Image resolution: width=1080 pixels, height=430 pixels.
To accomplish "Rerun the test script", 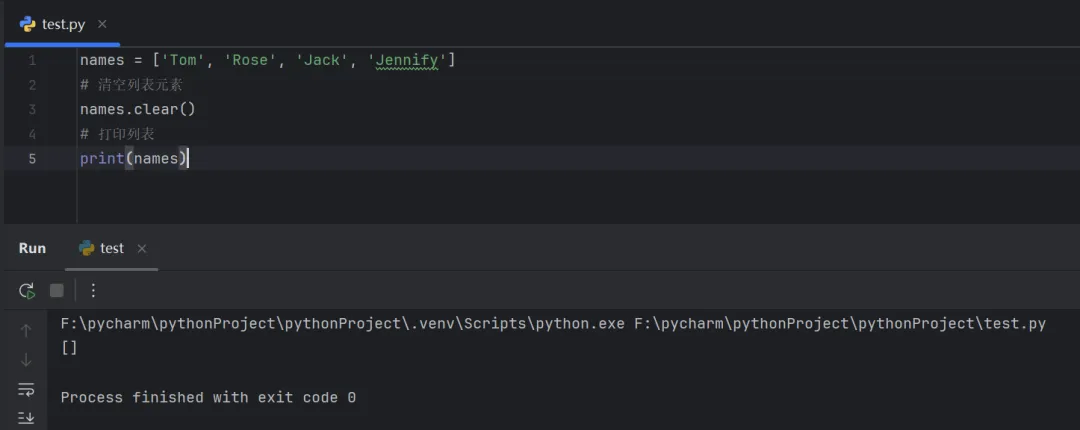I will pos(27,291).
